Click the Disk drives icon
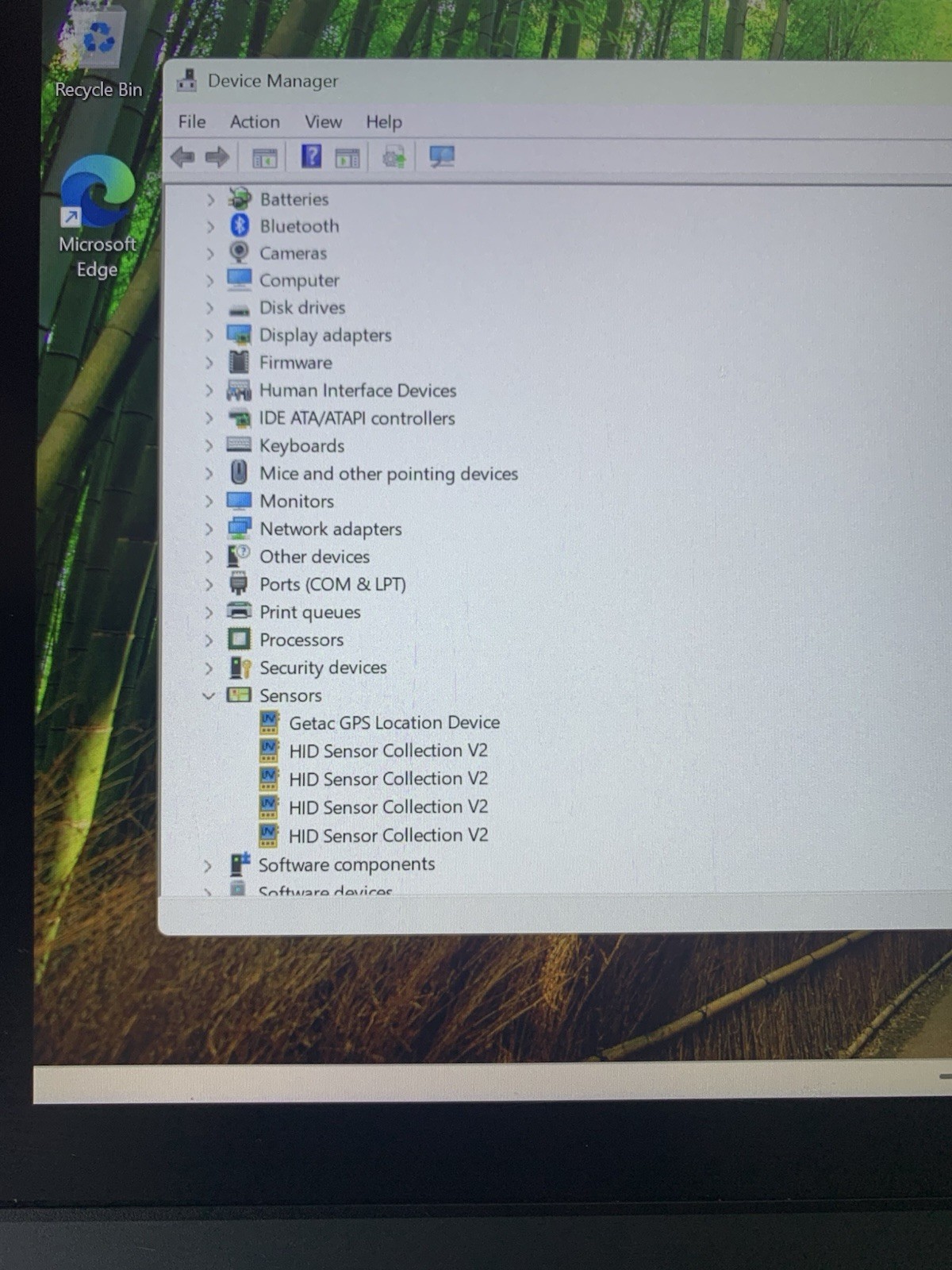 (239, 309)
